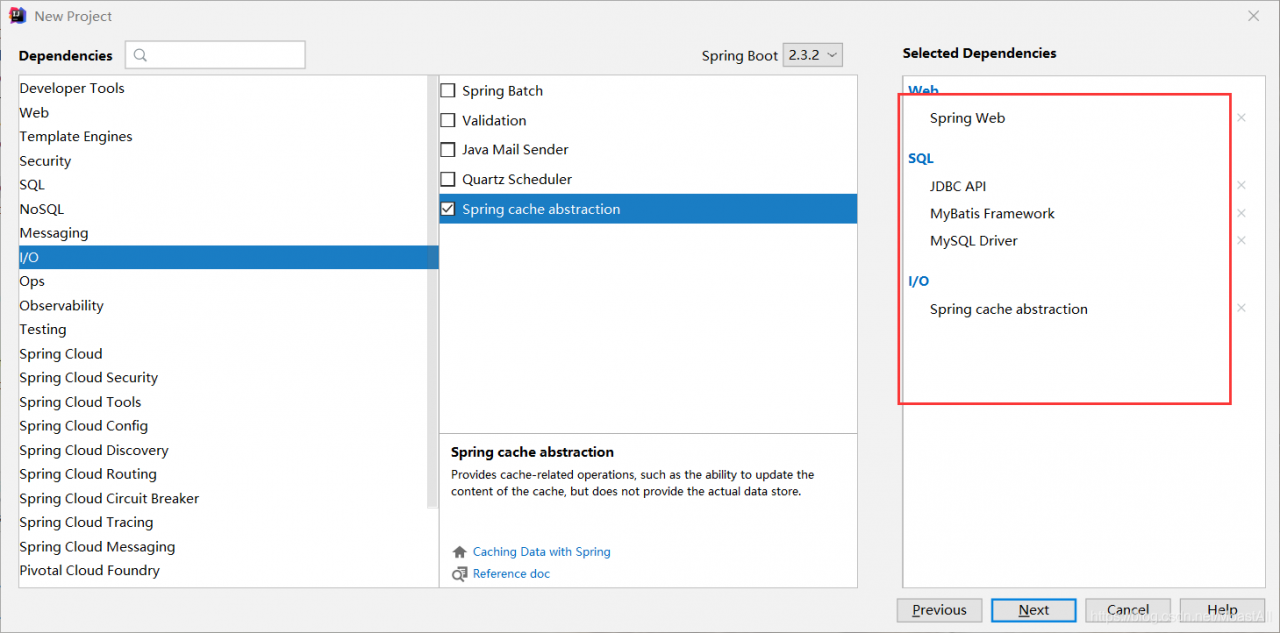Tick the Java Mail Sender checkbox
1280x633 pixels.
click(448, 150)
